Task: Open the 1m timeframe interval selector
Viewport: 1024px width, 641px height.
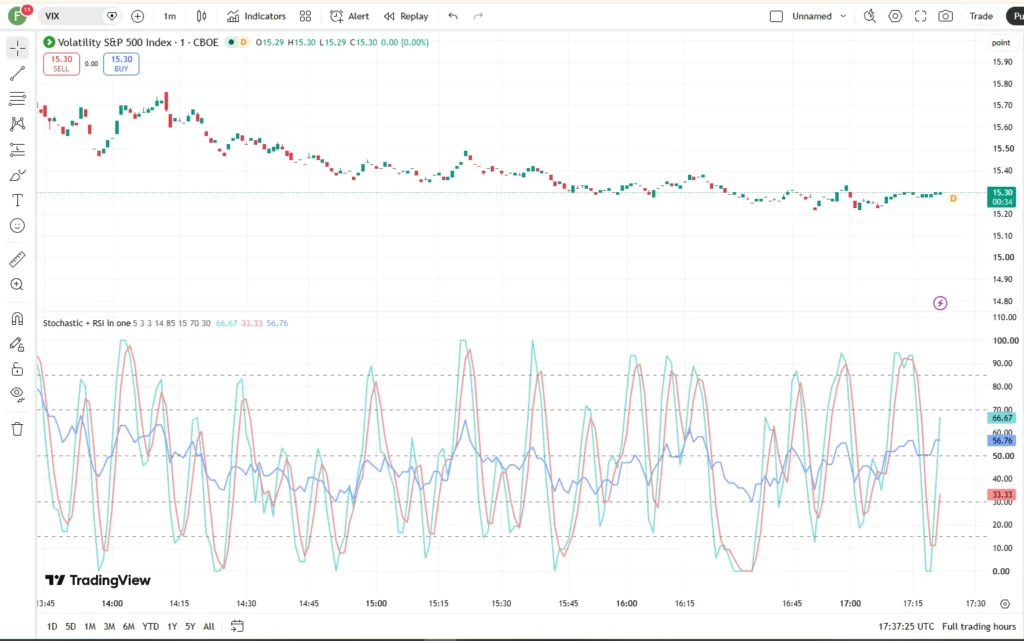Action: coord(170,16)
